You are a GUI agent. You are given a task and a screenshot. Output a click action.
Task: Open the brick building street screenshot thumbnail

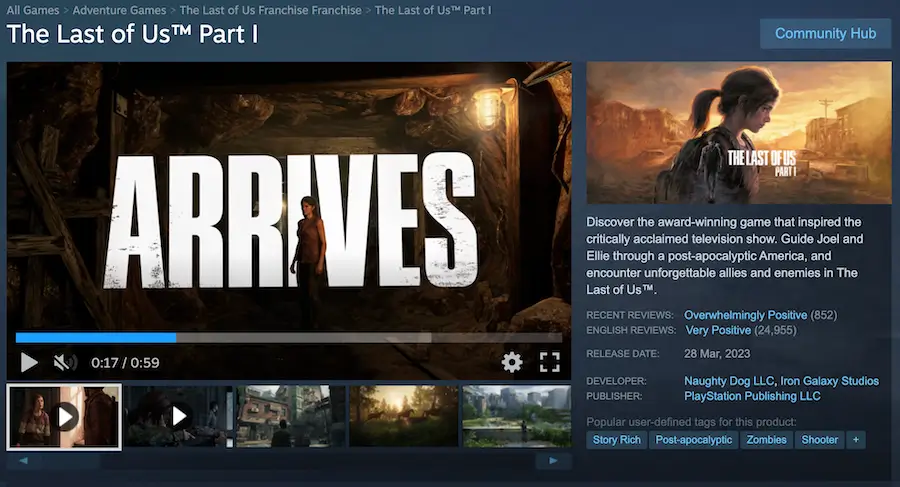coord(291,416)
